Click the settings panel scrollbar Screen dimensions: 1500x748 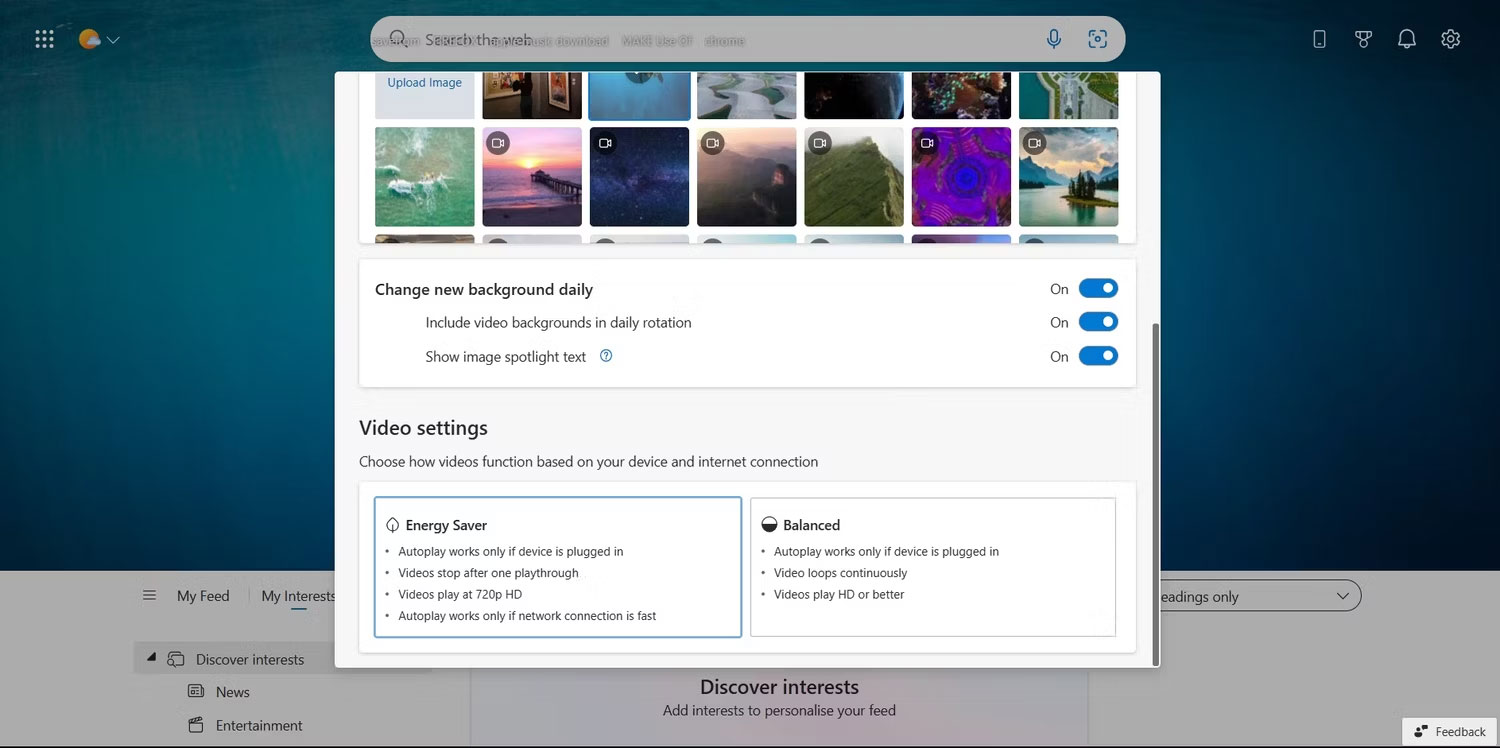click(x=1155, y=493)
